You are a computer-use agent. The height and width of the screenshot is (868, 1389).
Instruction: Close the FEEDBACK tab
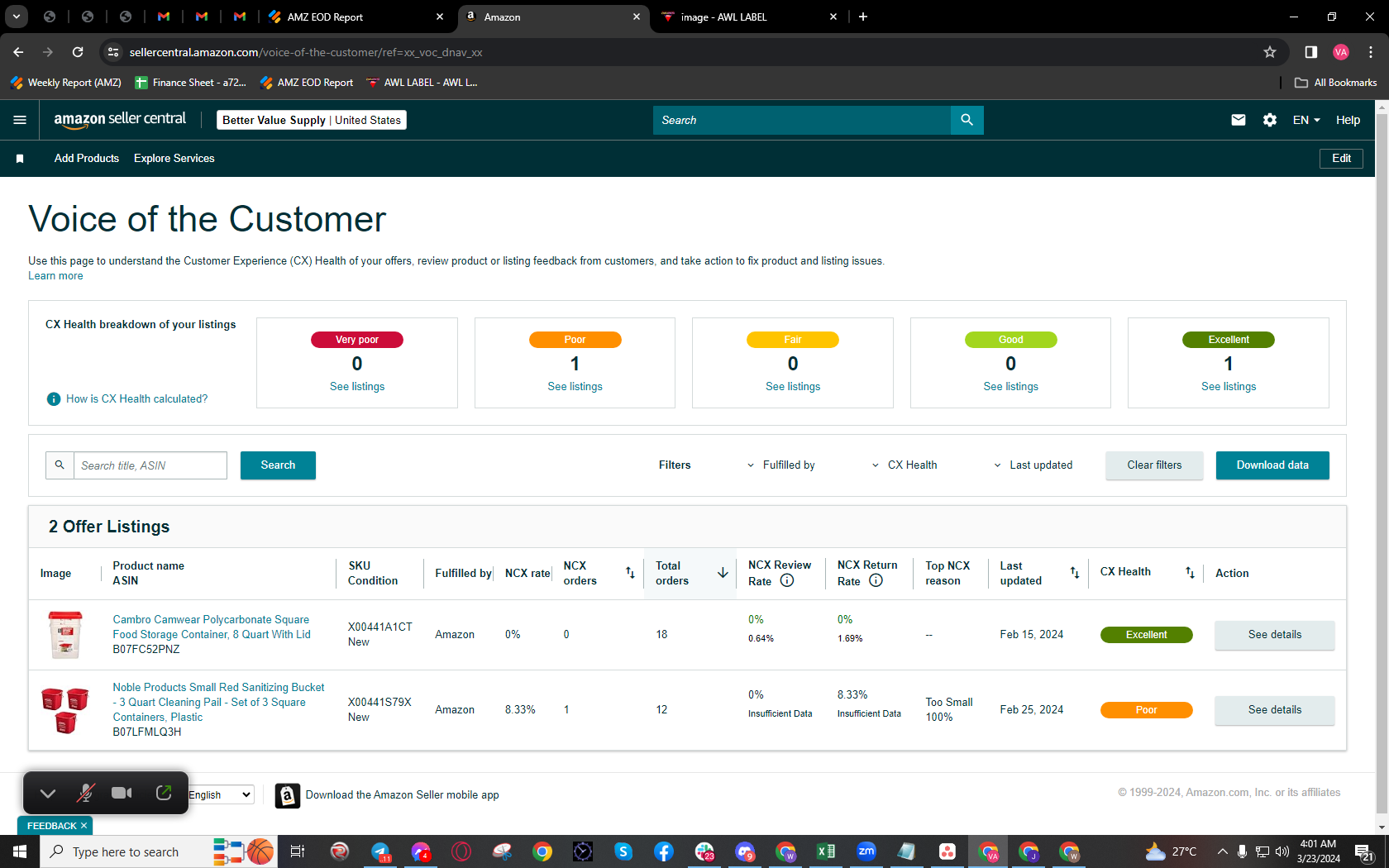point(84,826)
